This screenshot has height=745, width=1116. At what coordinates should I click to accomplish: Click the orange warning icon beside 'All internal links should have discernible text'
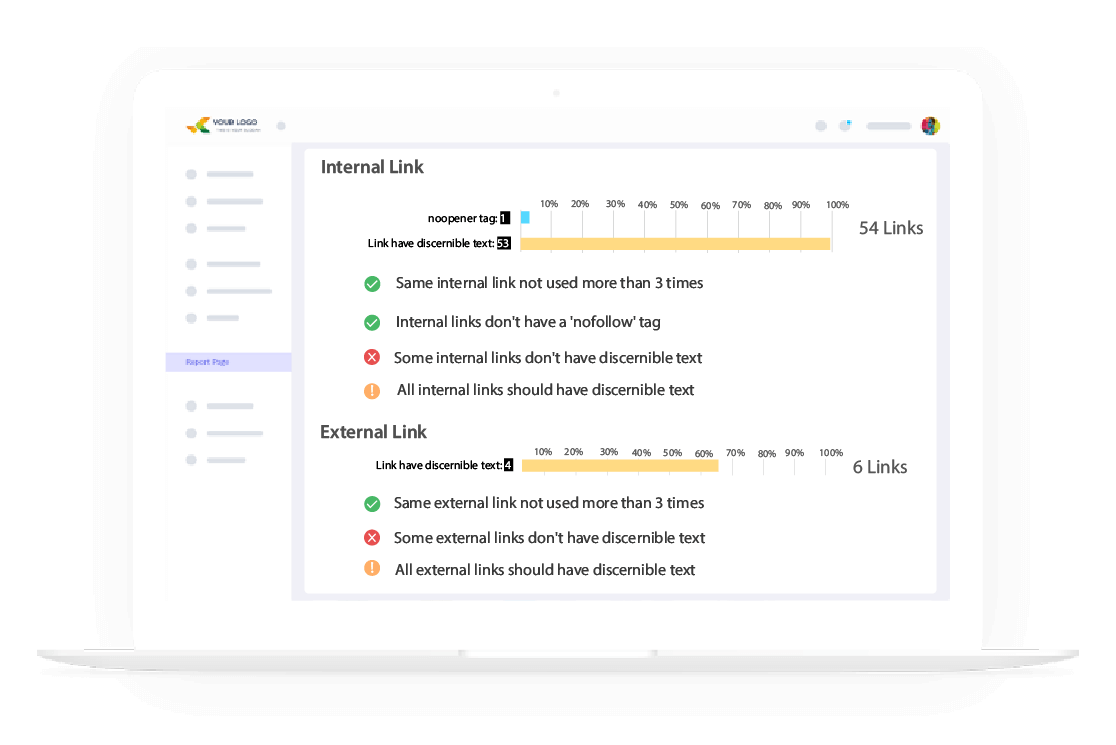[x=372, y=389]
